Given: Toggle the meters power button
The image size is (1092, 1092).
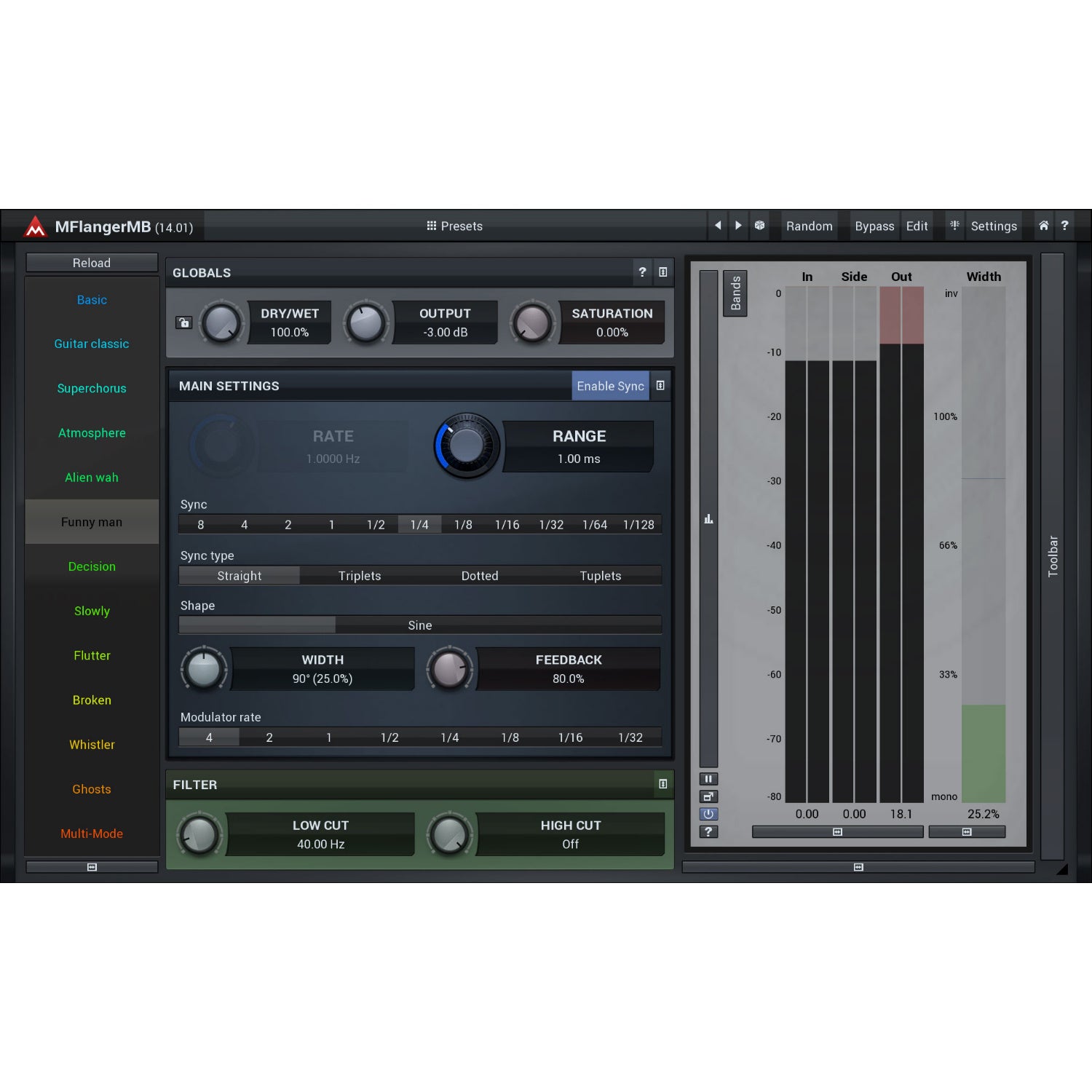Looking at the screenshot, I should click(708, 814).
